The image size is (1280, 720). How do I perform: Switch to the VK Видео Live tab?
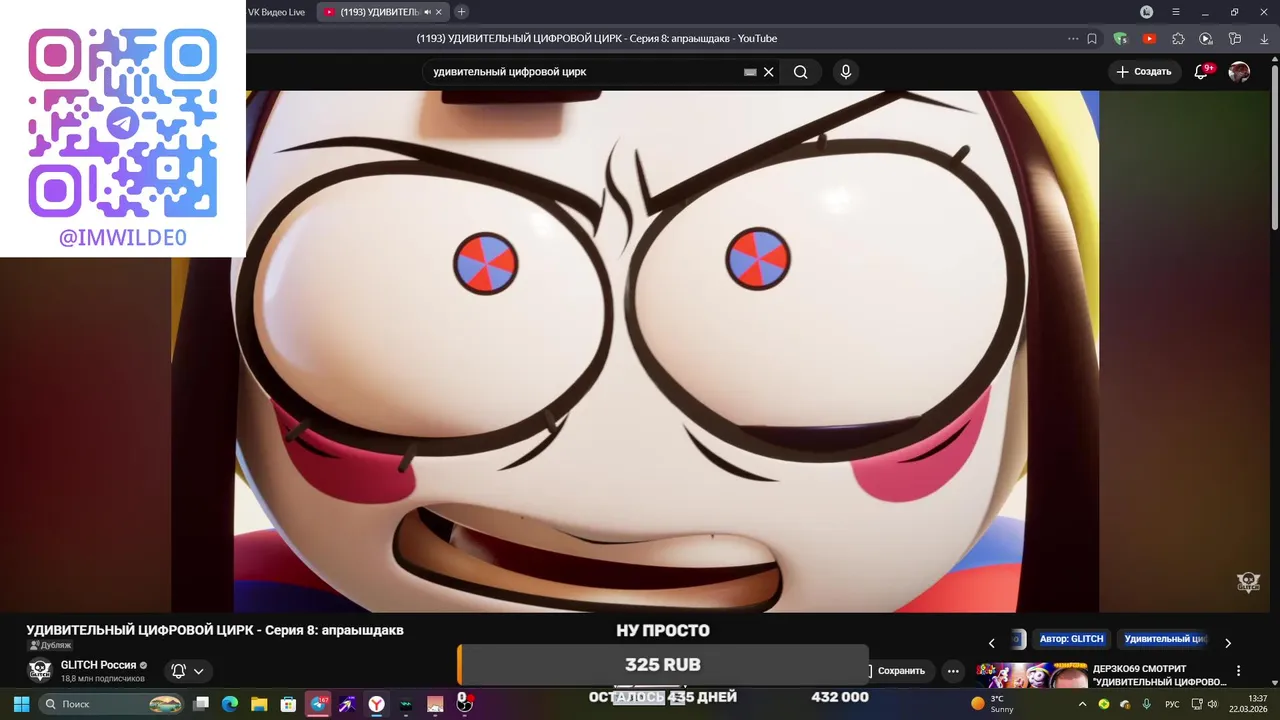[x=277, y=12]
